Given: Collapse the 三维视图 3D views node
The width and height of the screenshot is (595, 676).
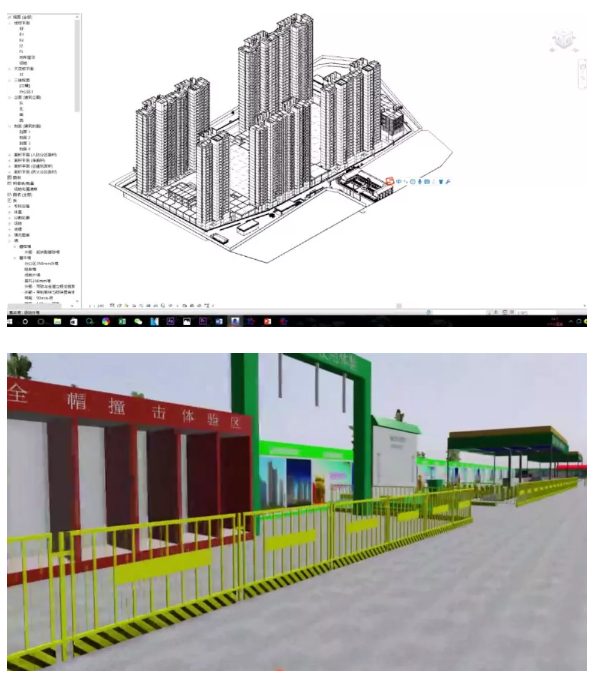Looking at the screenshot, I should coord(10,81).
